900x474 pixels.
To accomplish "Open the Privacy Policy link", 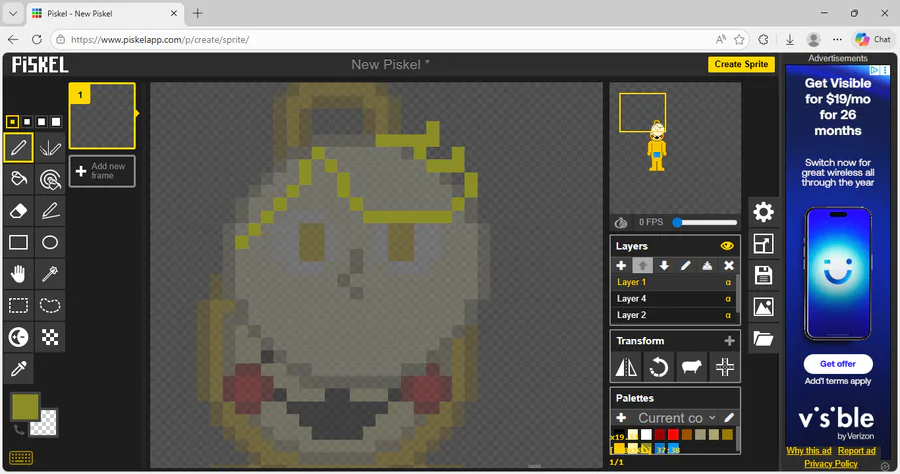I will pyautogui.click(x=831, y=464).
